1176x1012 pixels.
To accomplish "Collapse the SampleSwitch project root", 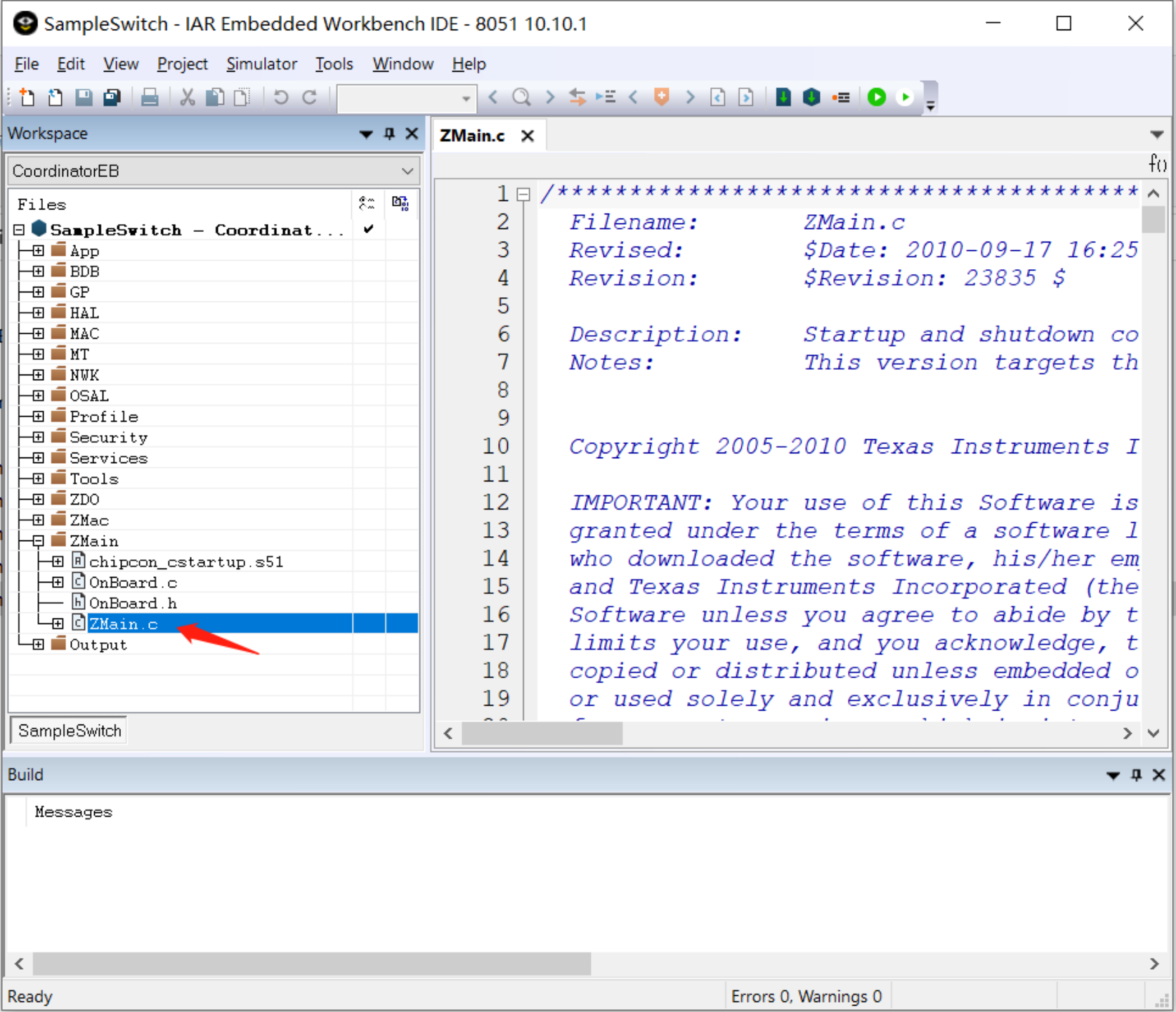I will 19,229.
